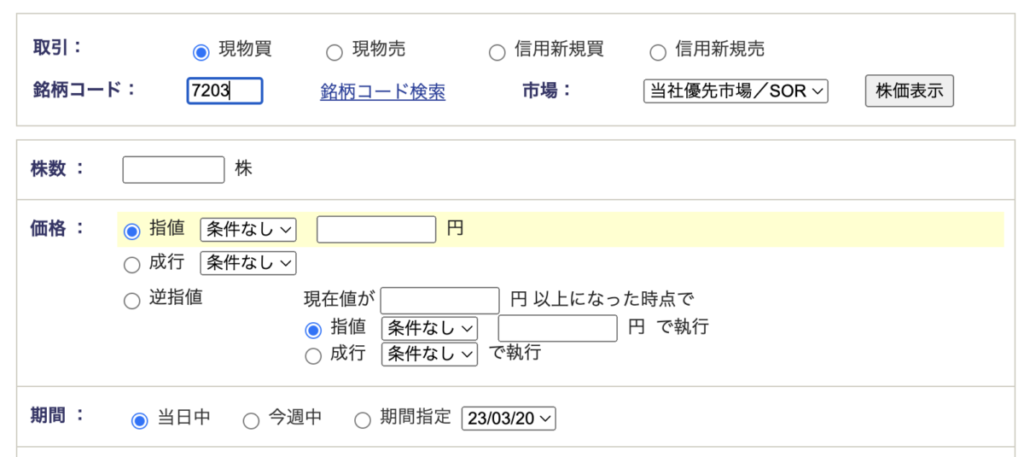Expand the 当社優先市場/SOR market dropdown

tap(735, 91)
